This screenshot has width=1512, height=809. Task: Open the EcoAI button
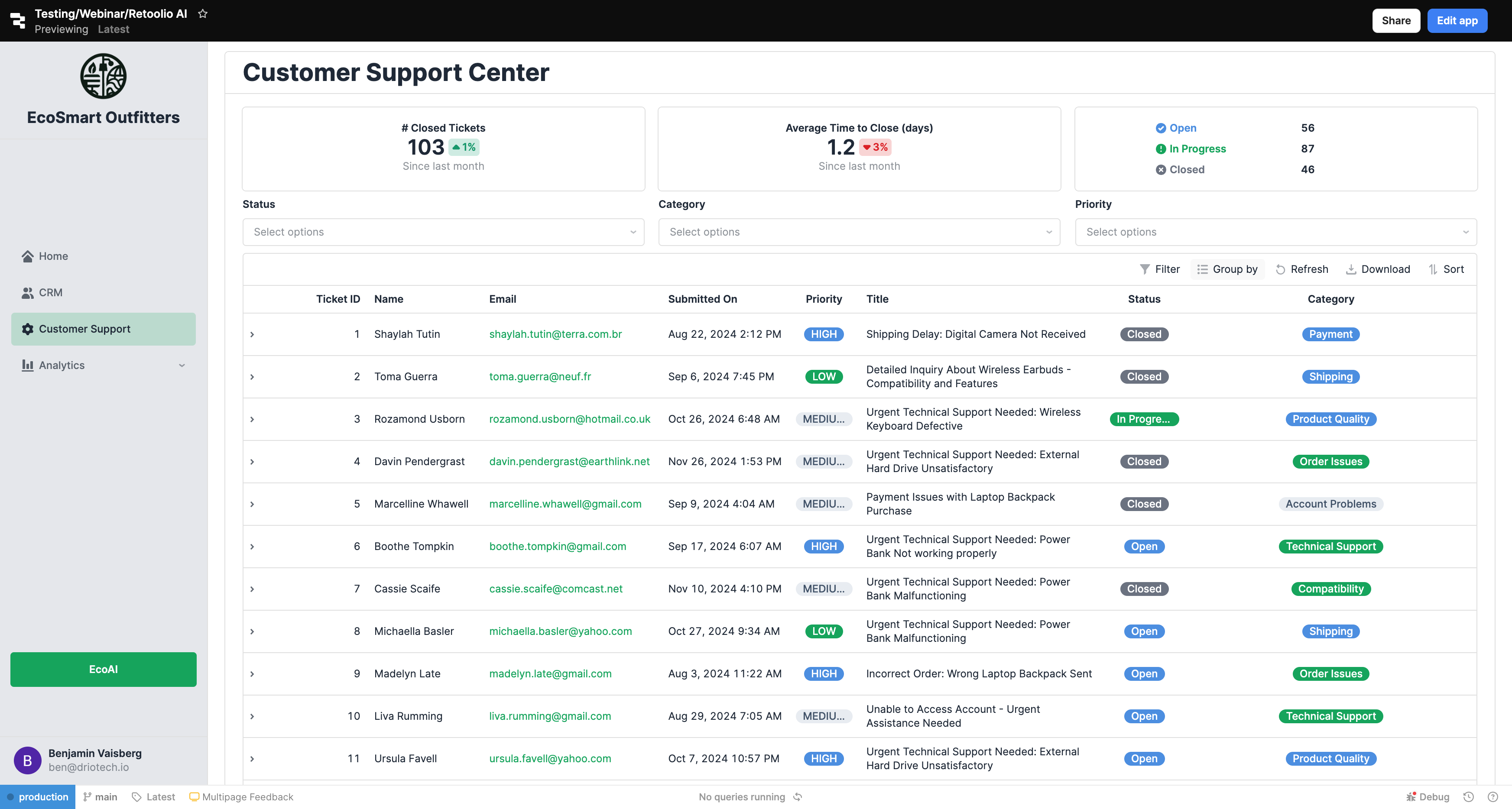point(103,670)
